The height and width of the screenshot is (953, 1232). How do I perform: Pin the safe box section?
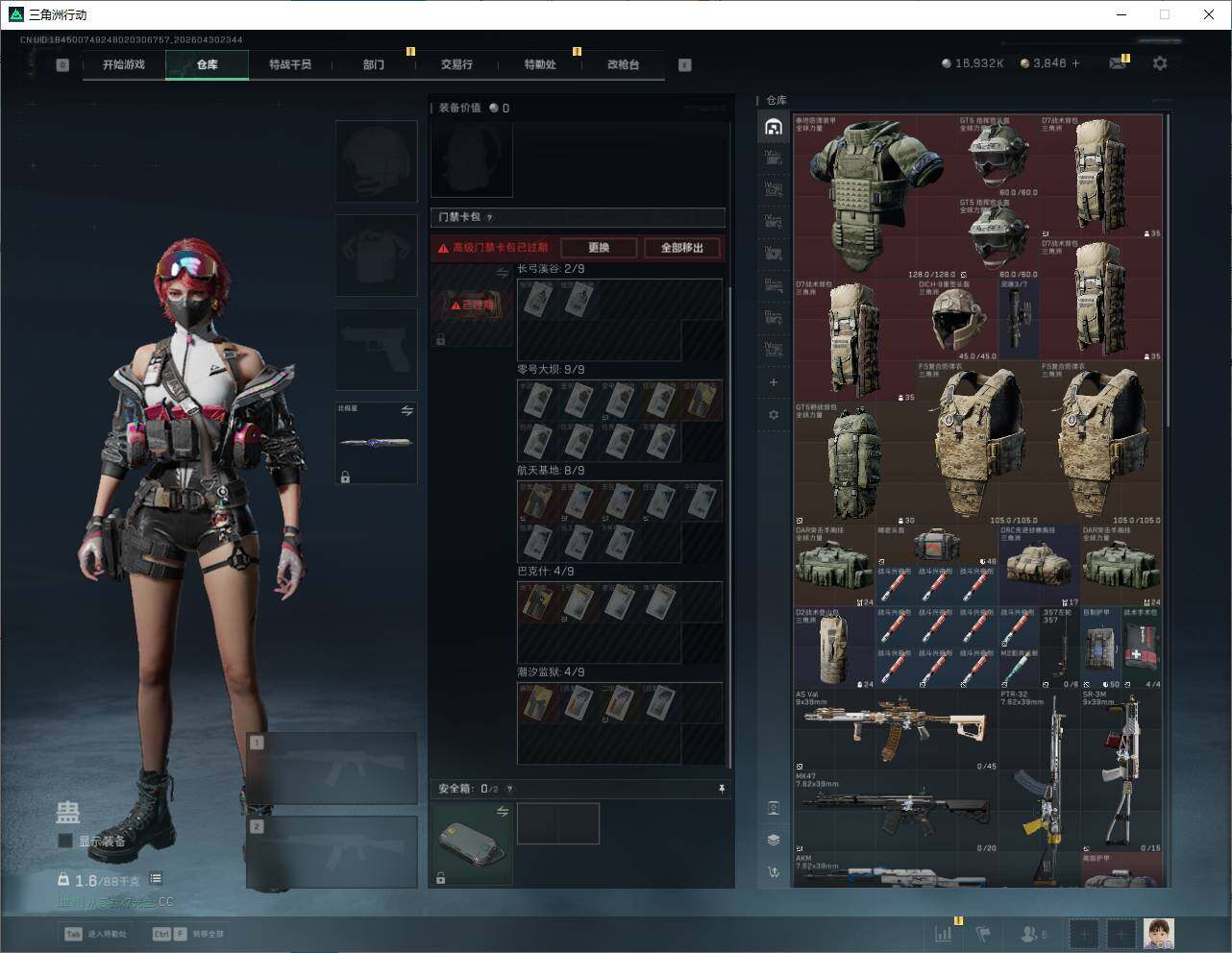[722, 789]
